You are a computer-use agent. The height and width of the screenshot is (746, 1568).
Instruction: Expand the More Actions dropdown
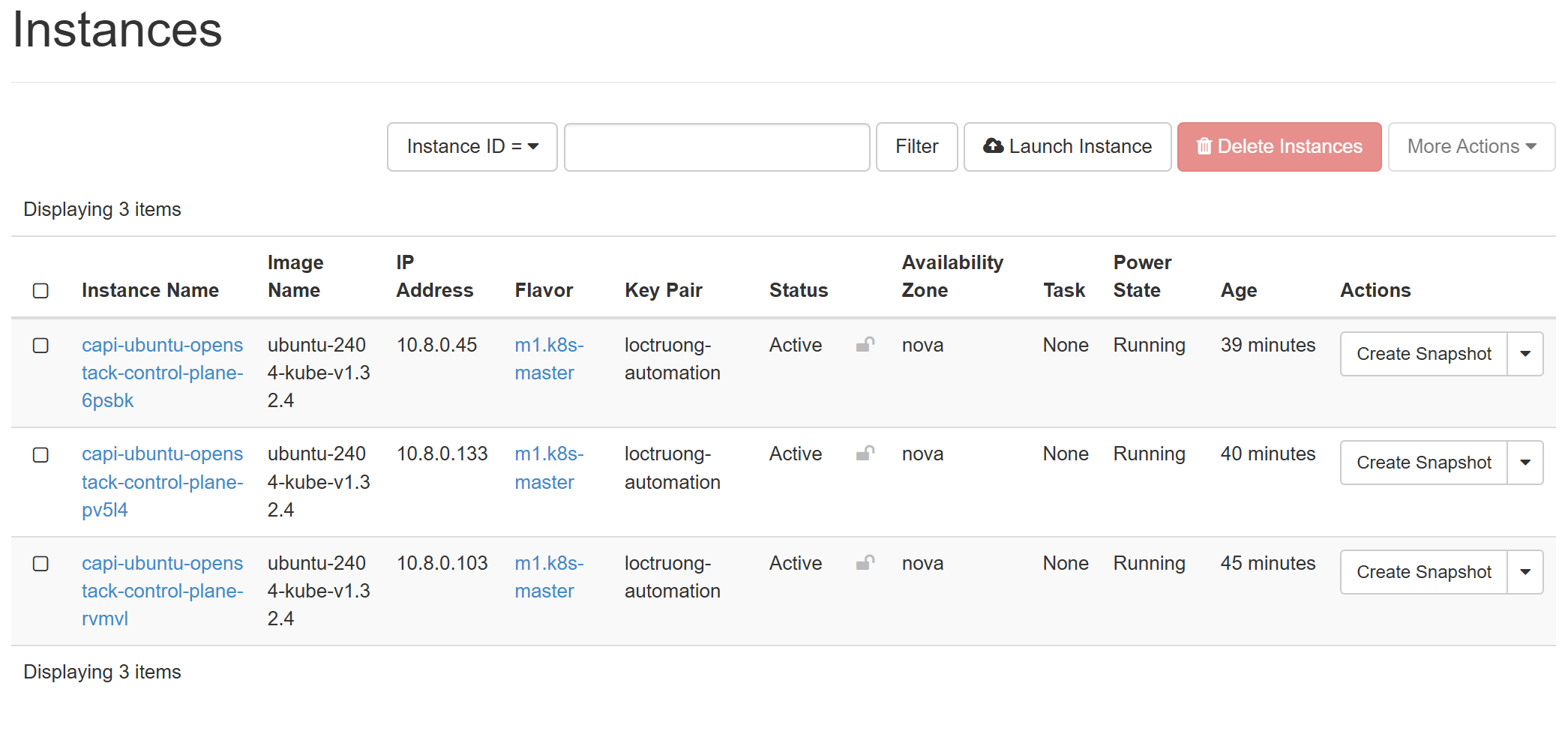(1471, 147)
